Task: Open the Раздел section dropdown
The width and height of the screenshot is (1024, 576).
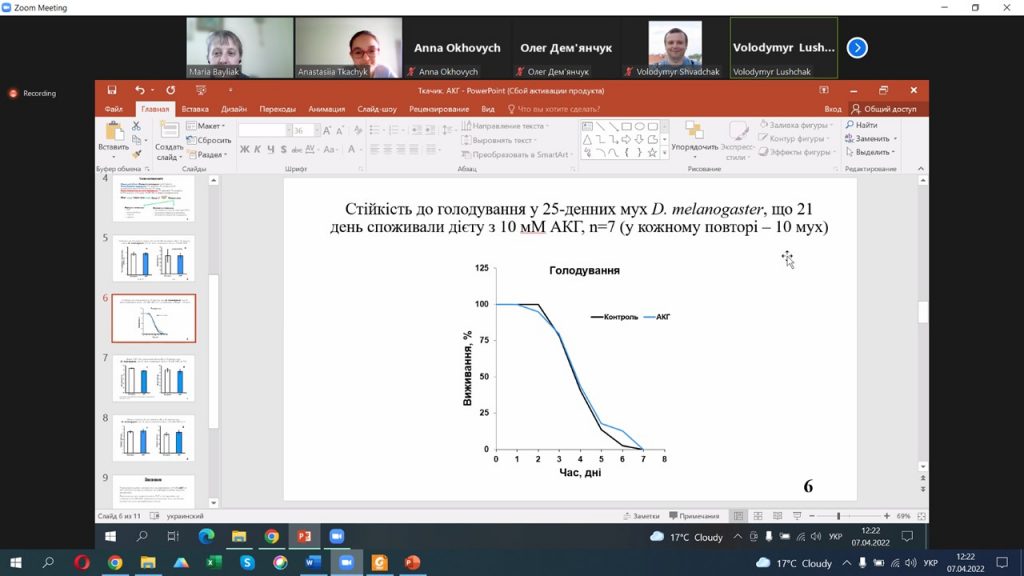Action: click(x=207, y=155)
